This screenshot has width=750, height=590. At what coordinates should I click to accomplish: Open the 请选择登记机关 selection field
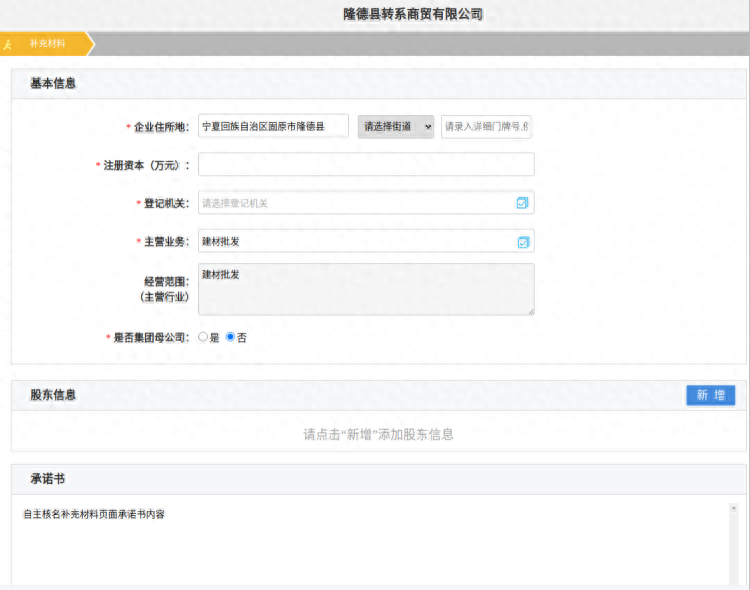point(355,203)
